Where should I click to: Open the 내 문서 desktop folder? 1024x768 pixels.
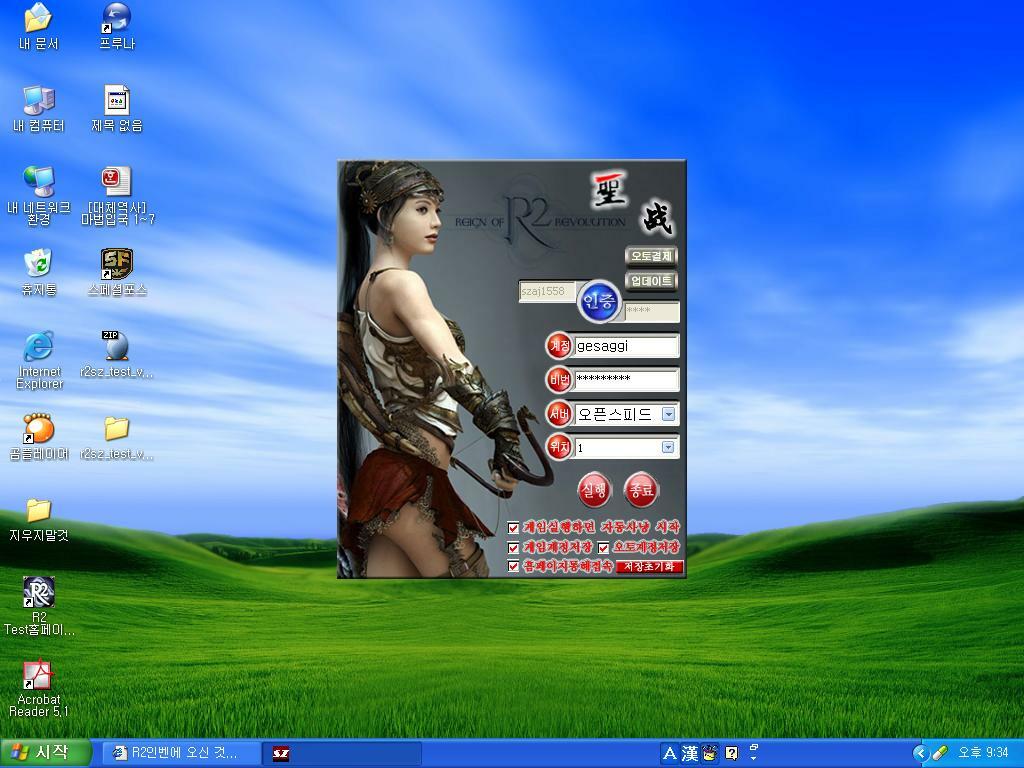[x=39, y=26]
